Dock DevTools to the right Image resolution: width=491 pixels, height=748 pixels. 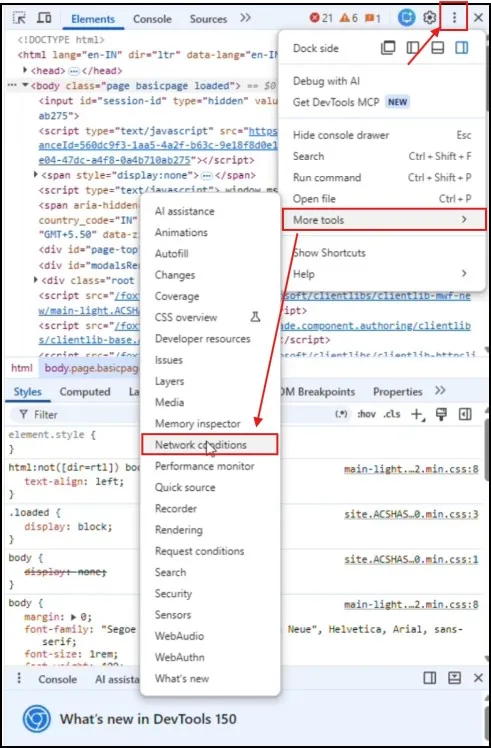(462, 48)
